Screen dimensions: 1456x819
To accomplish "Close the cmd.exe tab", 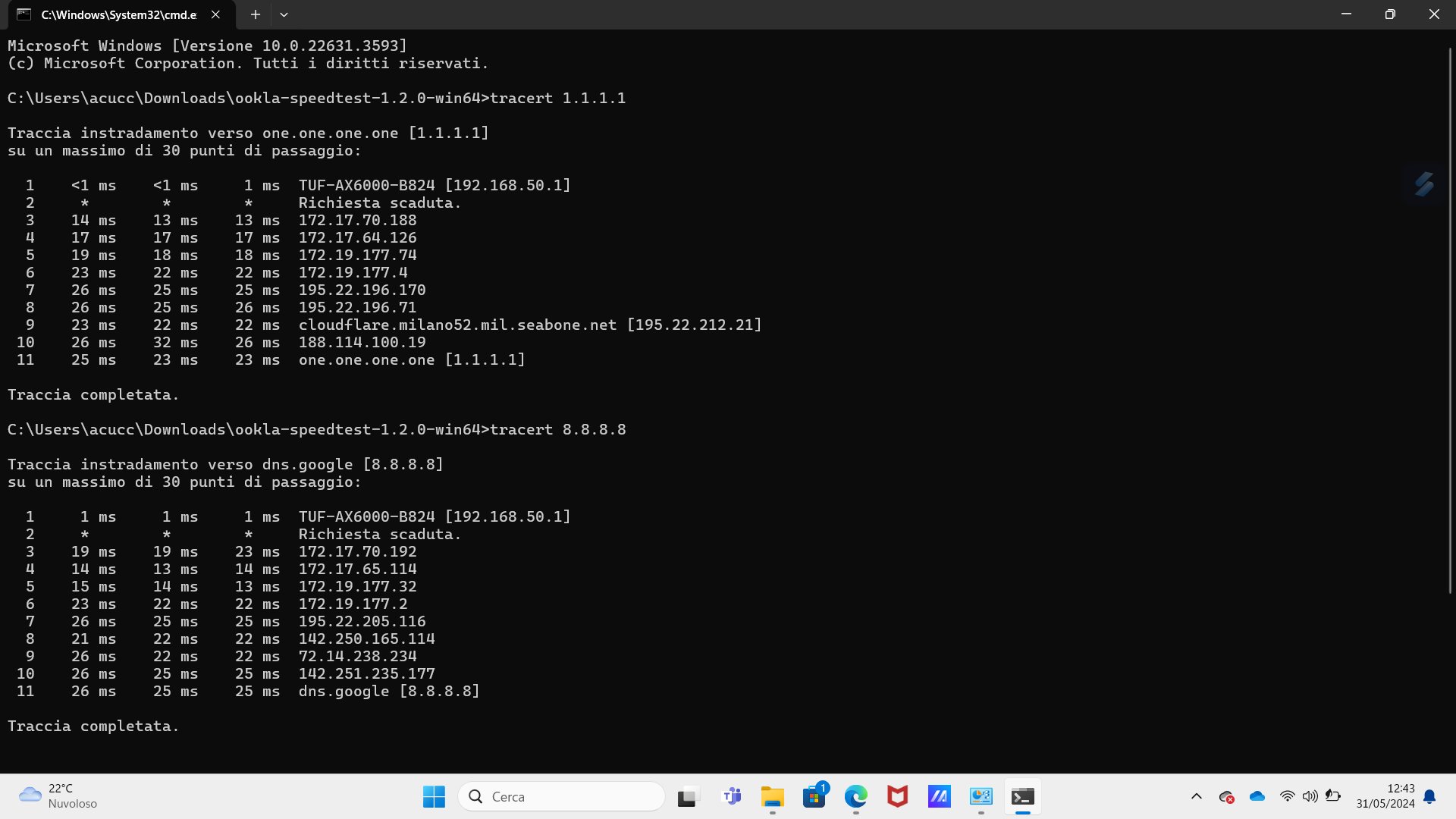I will coord(215,14).
